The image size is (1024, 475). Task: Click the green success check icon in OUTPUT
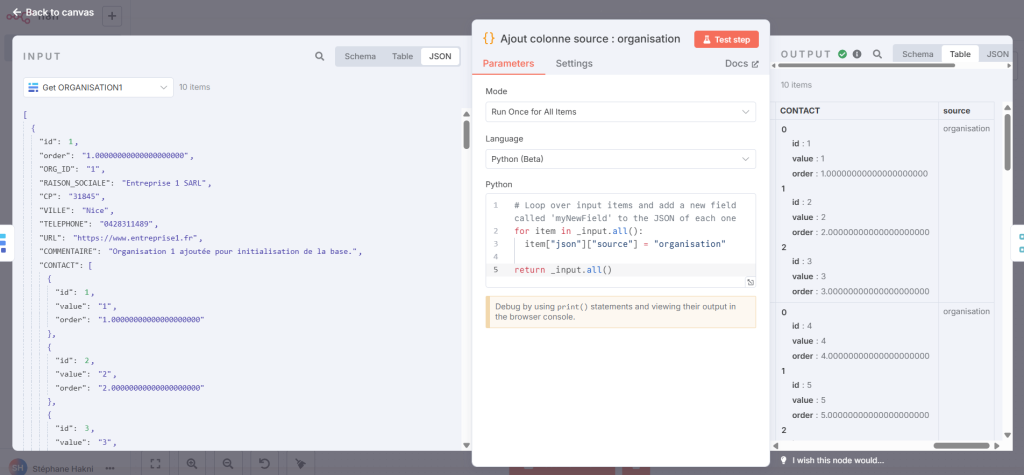pyautogui.click(x=842, y=54)
